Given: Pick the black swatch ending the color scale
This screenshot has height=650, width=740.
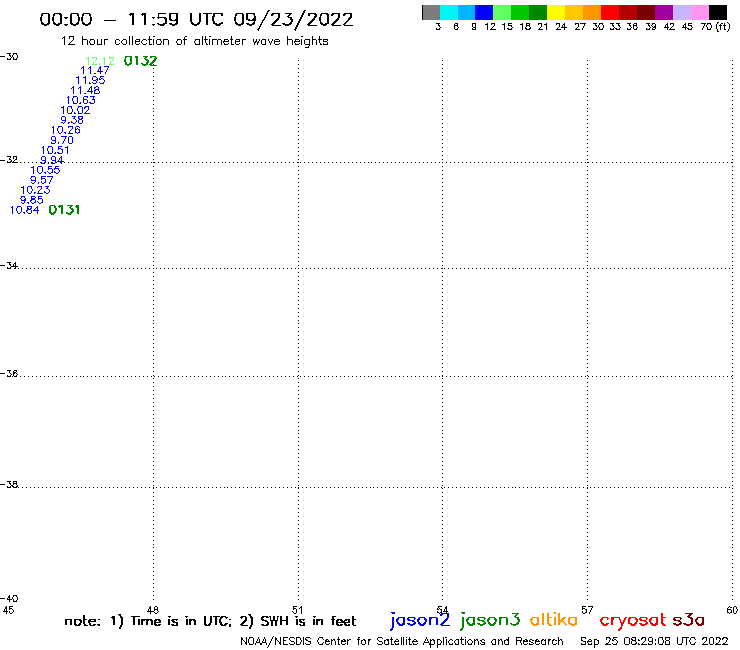Looking at the screenshot, I should point(718,12).
